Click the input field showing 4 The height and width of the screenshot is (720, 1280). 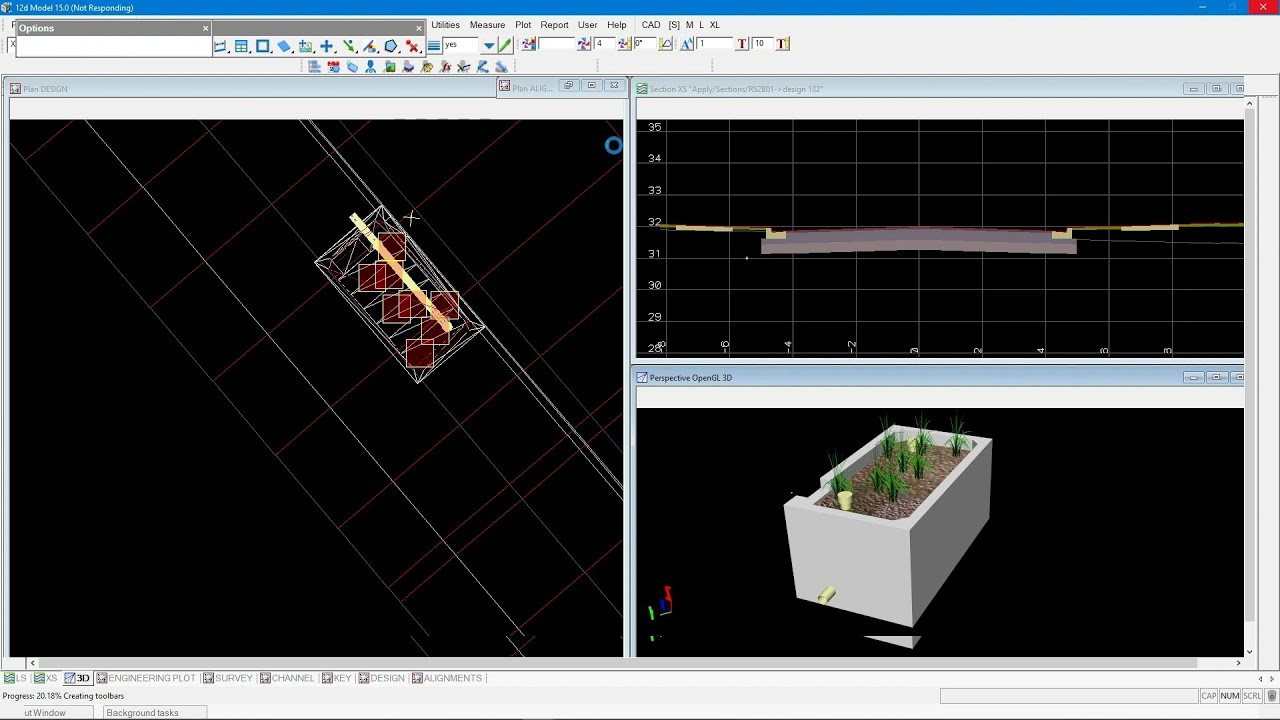[x=604, y=44]
